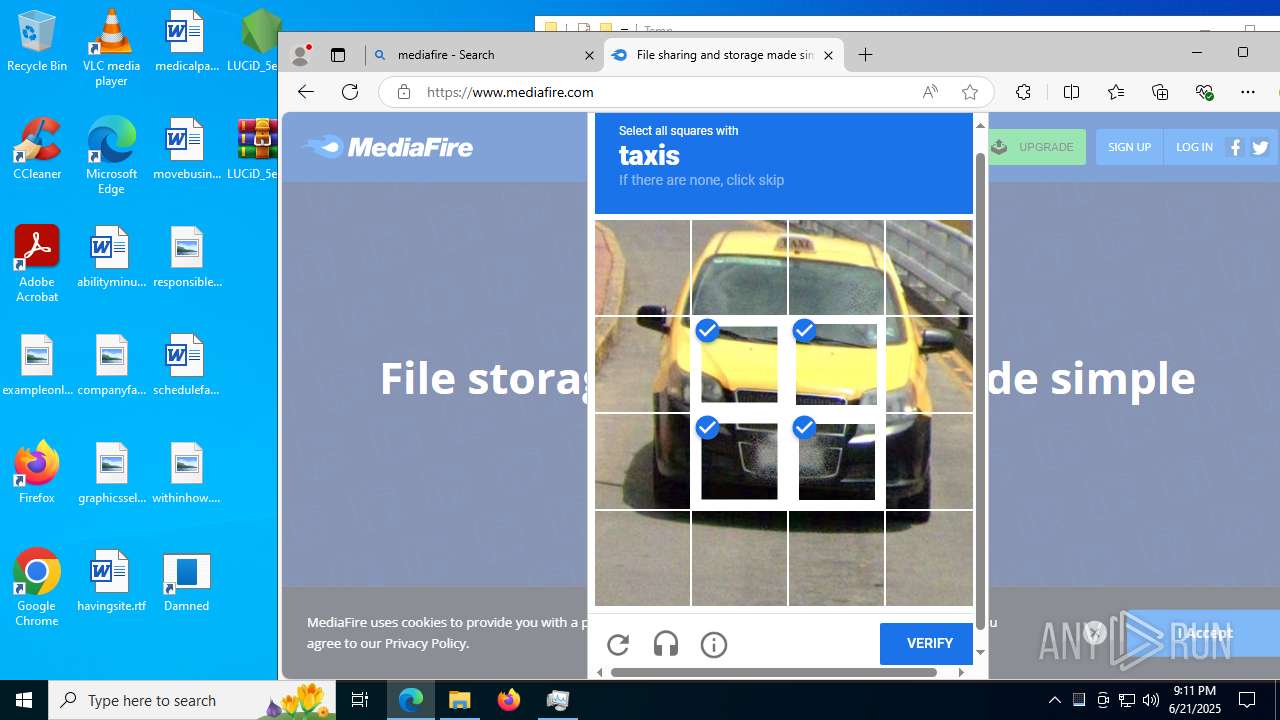1280x720 pixels.
Task: Deselect the checked yellow hood tile by the right headlight
Action: point(836,364)
